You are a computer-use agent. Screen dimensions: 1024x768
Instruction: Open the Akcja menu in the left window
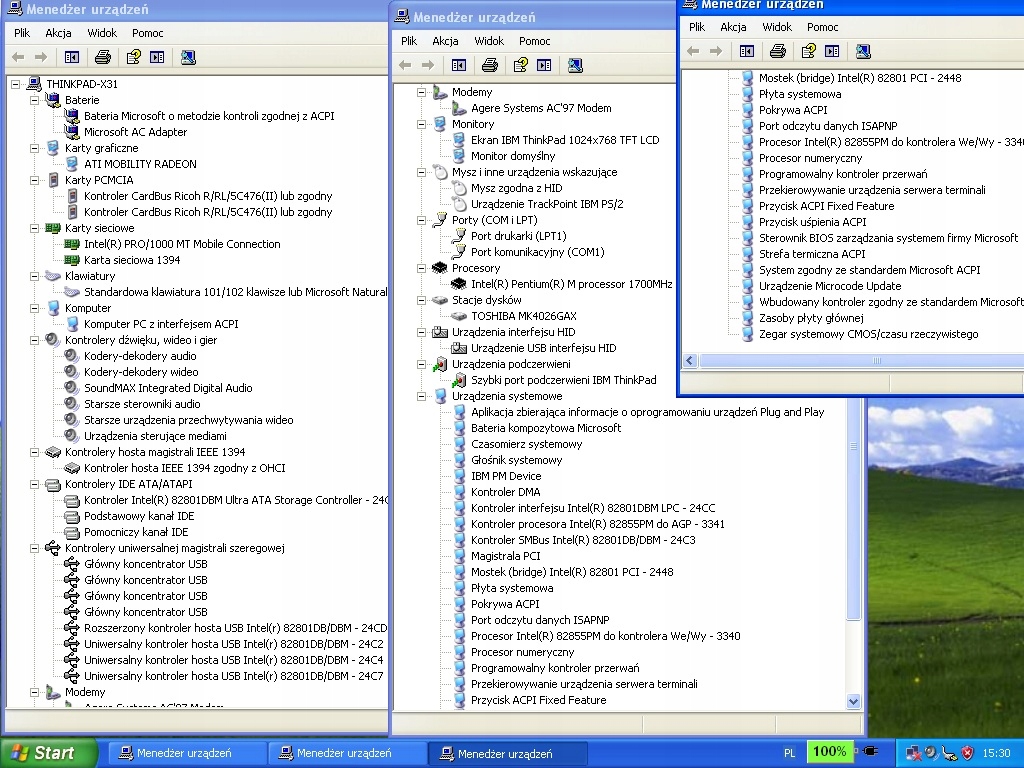pyautogui.click(x=58, y=33)
